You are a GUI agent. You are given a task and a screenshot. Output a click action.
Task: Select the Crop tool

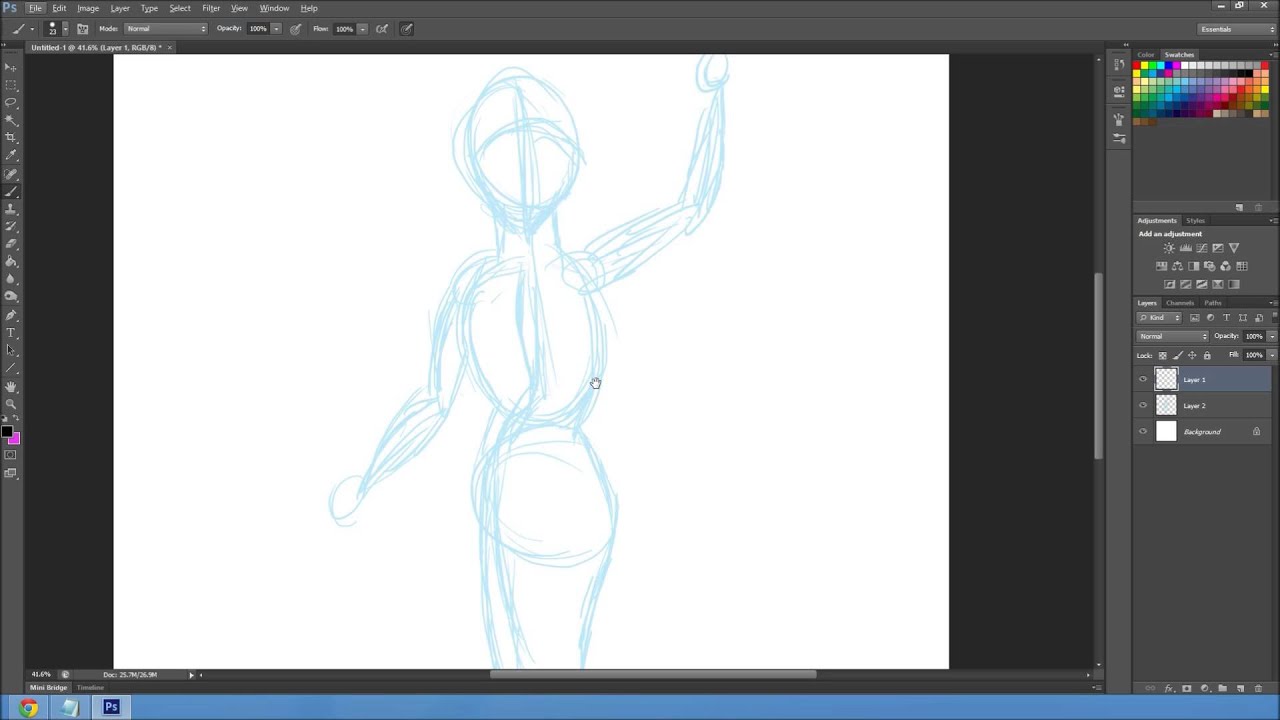(11, 138)
